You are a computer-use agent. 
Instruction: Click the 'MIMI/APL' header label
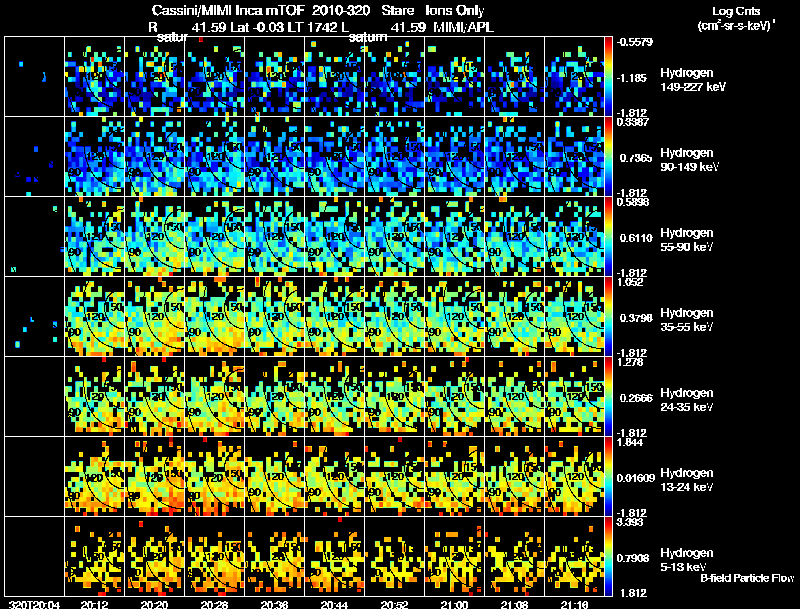[x=463, y=27]
